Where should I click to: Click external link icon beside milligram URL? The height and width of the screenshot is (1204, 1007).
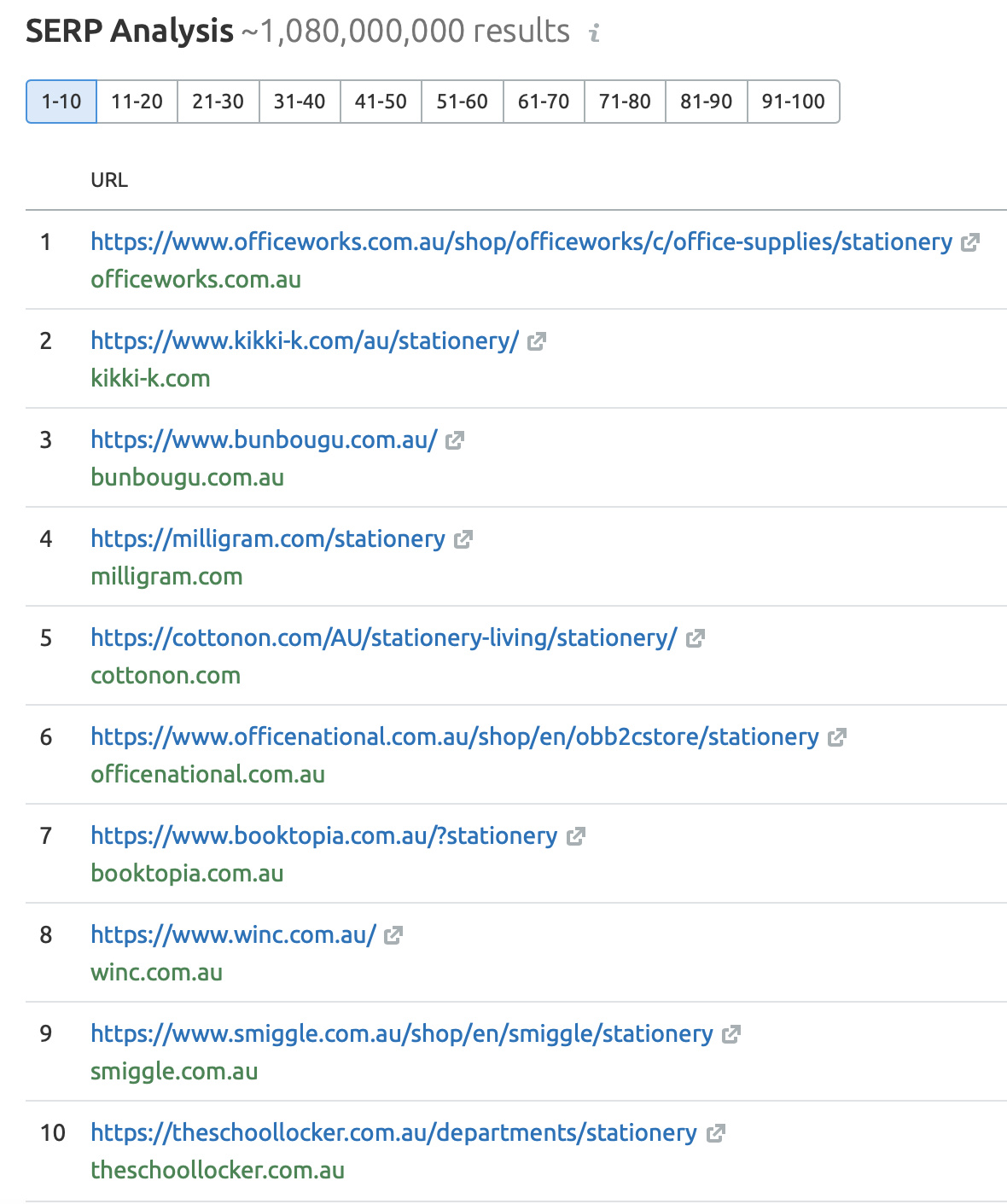click(463, 540)
